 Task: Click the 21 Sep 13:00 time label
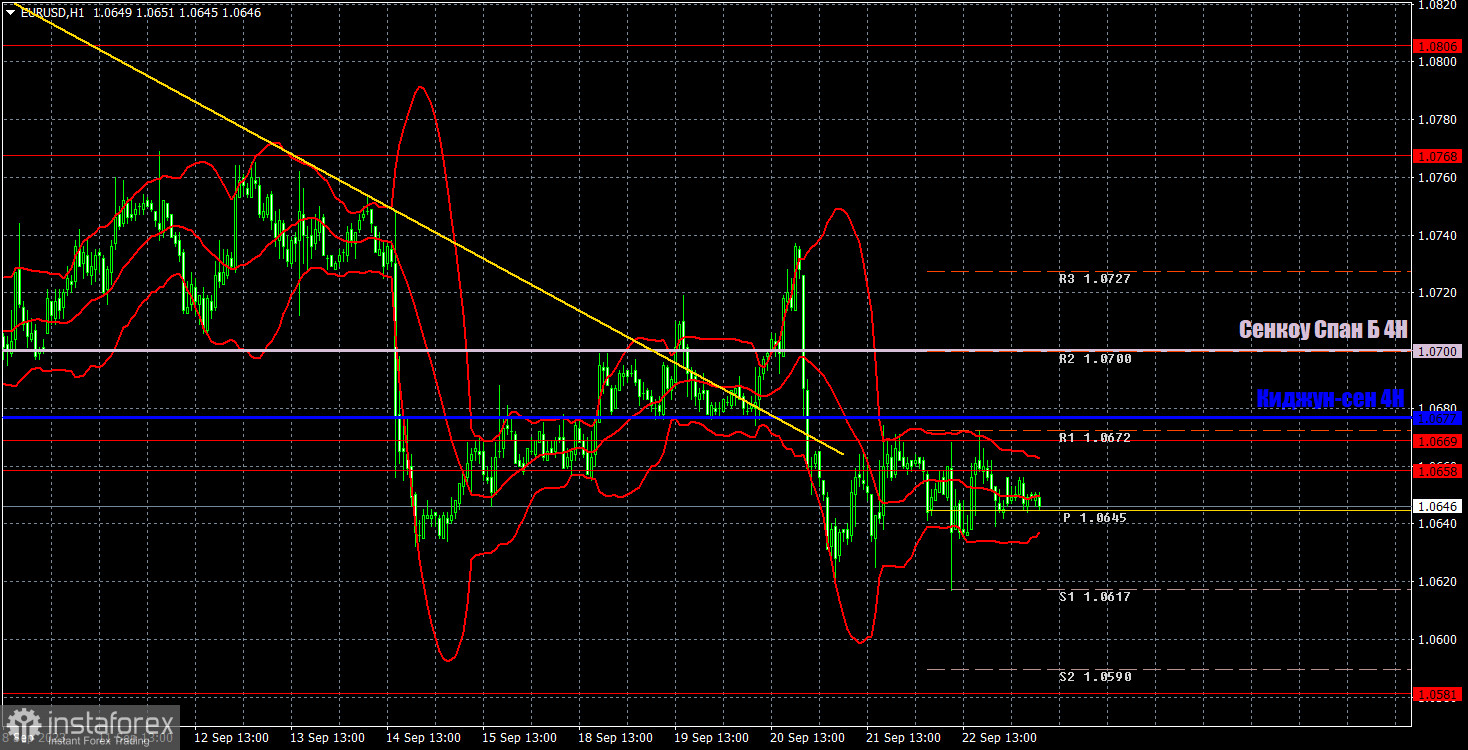(905, 738)
